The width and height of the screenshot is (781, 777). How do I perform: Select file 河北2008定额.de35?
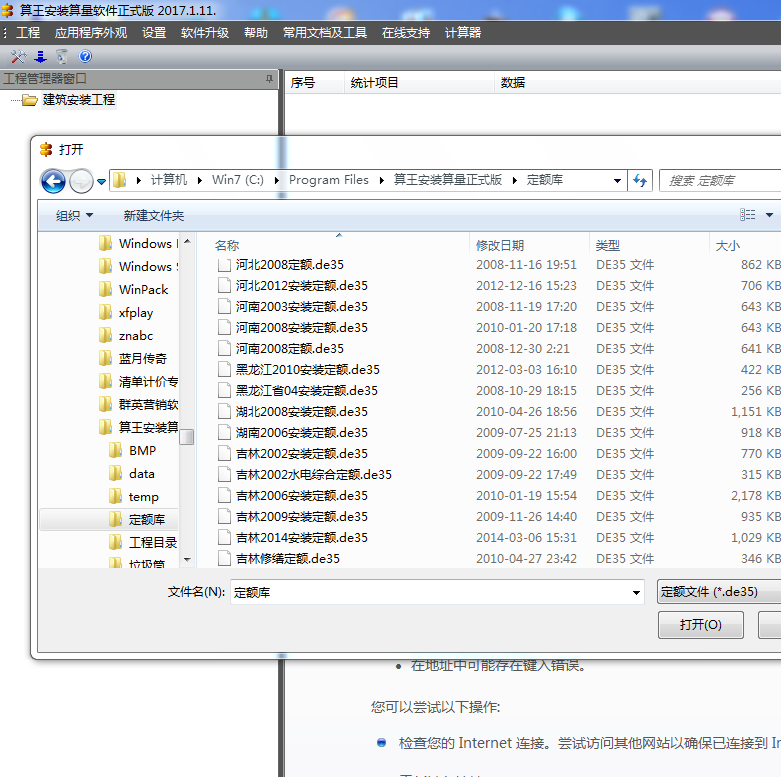coord(289,264)
